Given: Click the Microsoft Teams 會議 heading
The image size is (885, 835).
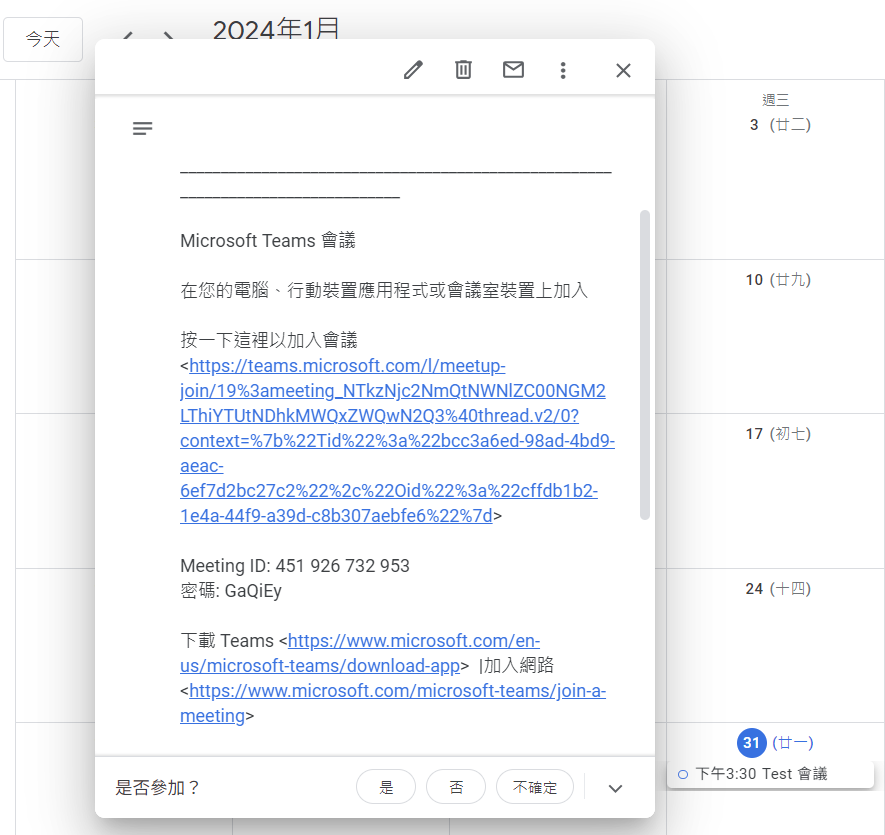Looking at the screenshot, I should coord(268,241).
